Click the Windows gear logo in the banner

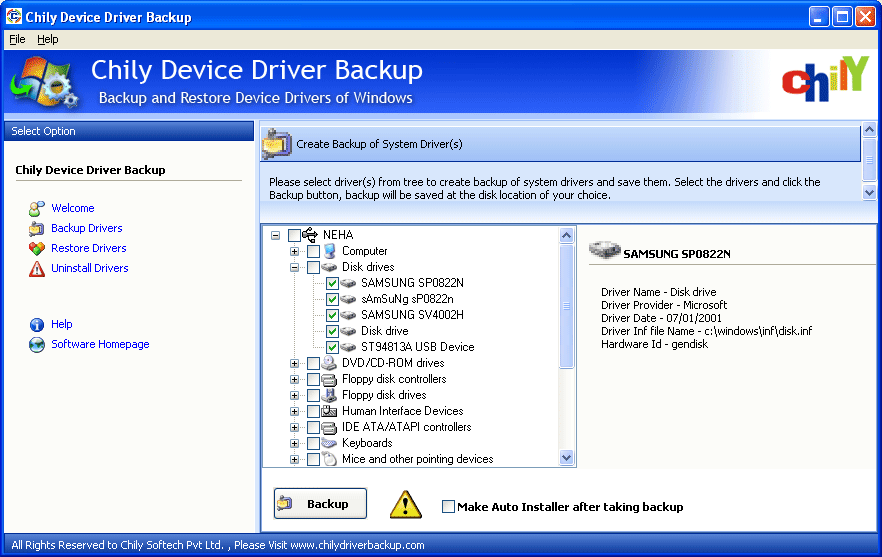click(44, 82)
